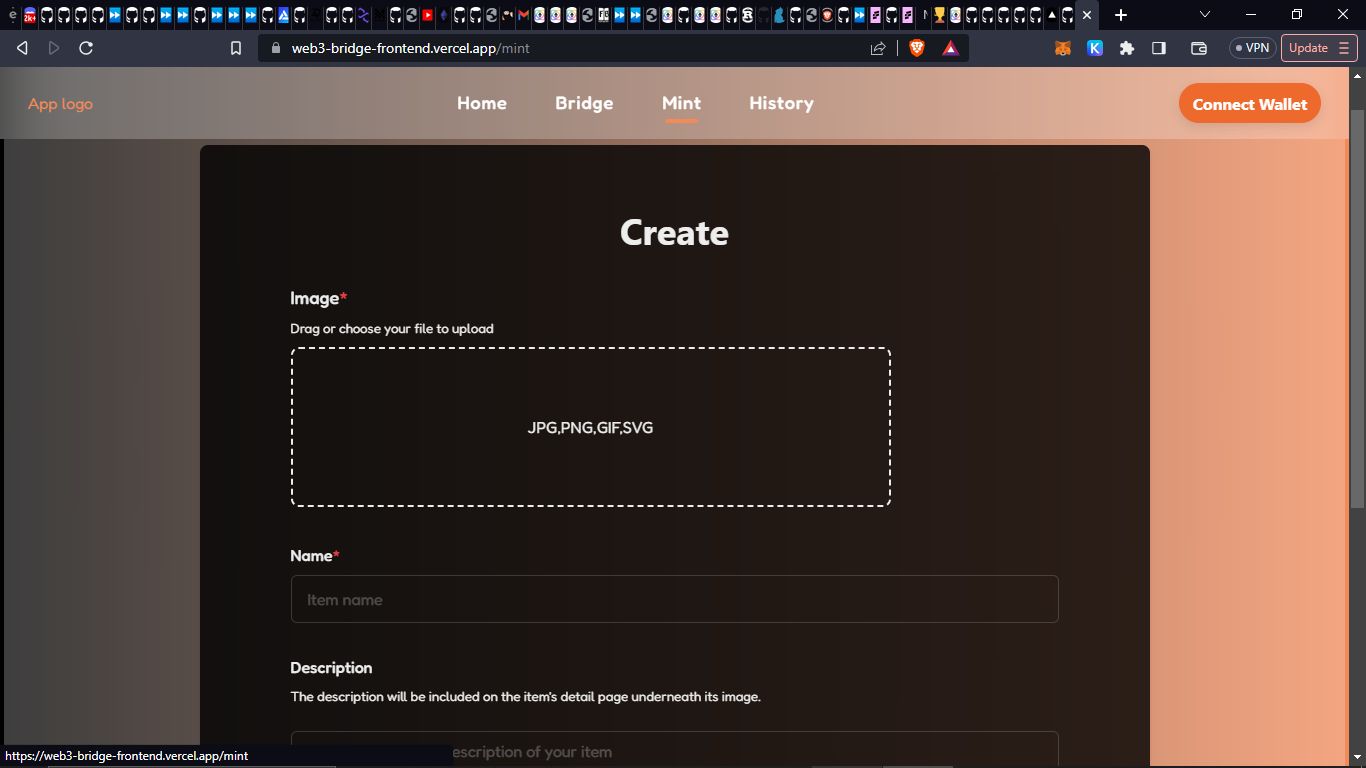
Task: Select the Mint nav item
Action: [681, 103]
